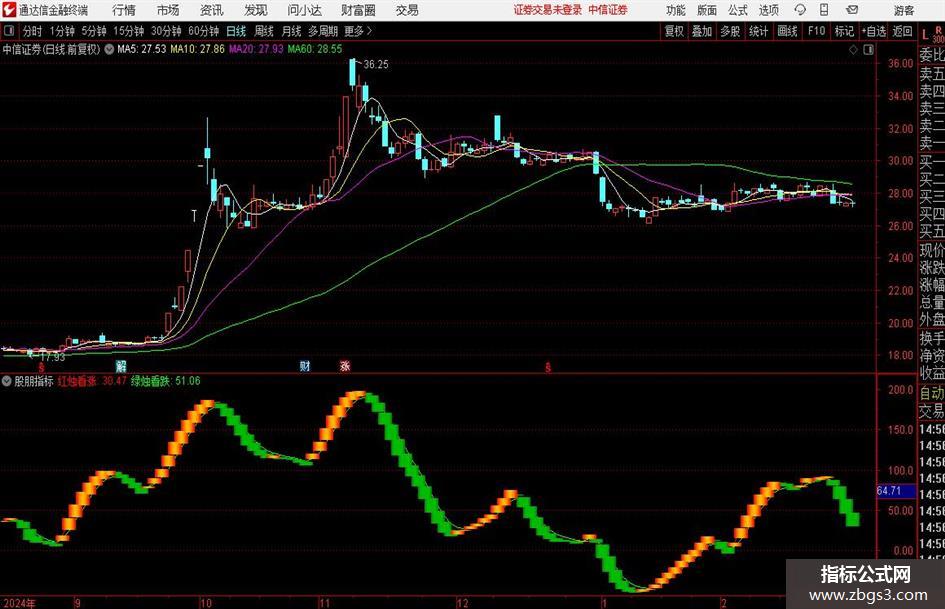Expand 更多 period options
Image resolution: width=945 pixels, height=609 pixels.
point(358,31)
